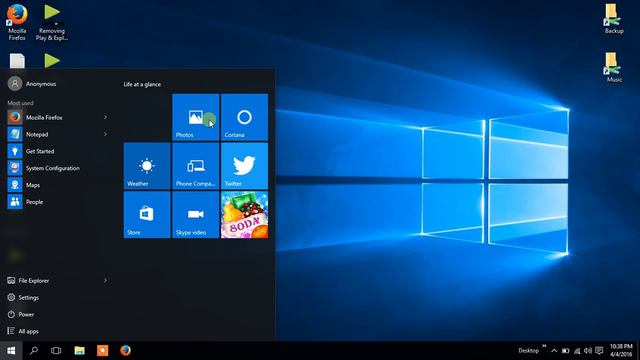This screenshot has width=640, height=360.
Task: Open the Cortana tile
Action: pos(244,117)
